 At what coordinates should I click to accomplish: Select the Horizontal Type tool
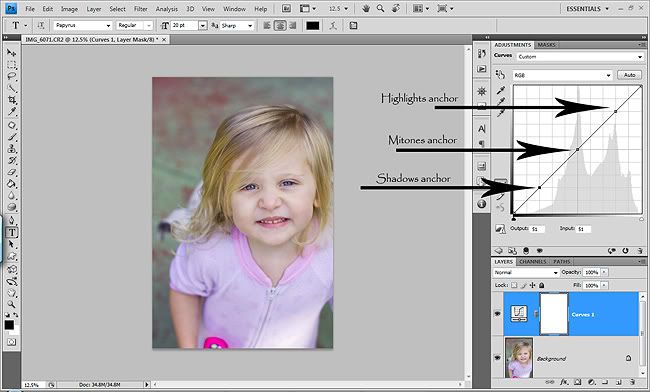click(12, 232)
